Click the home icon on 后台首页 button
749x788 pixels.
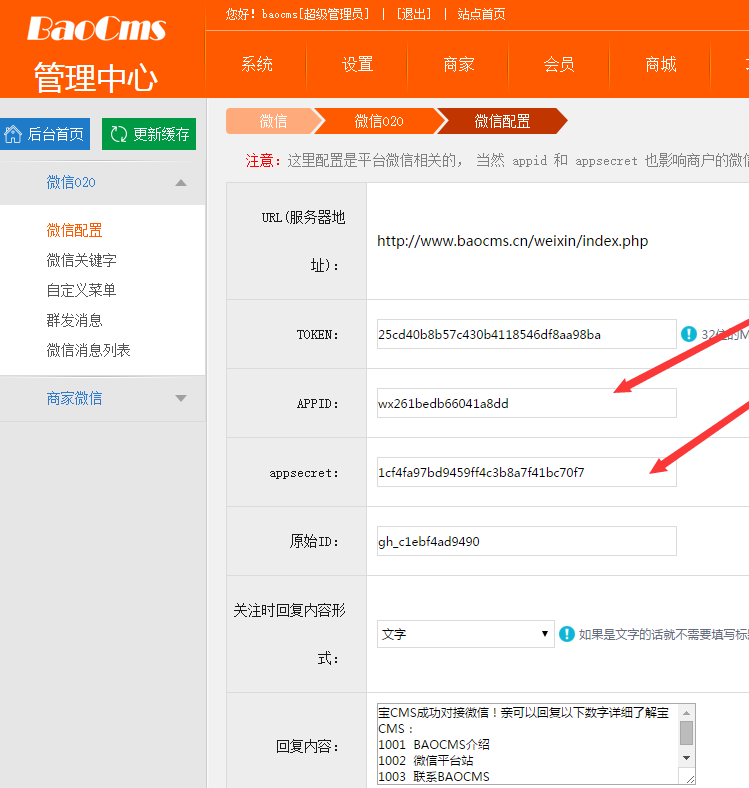[x=13, y=134]
